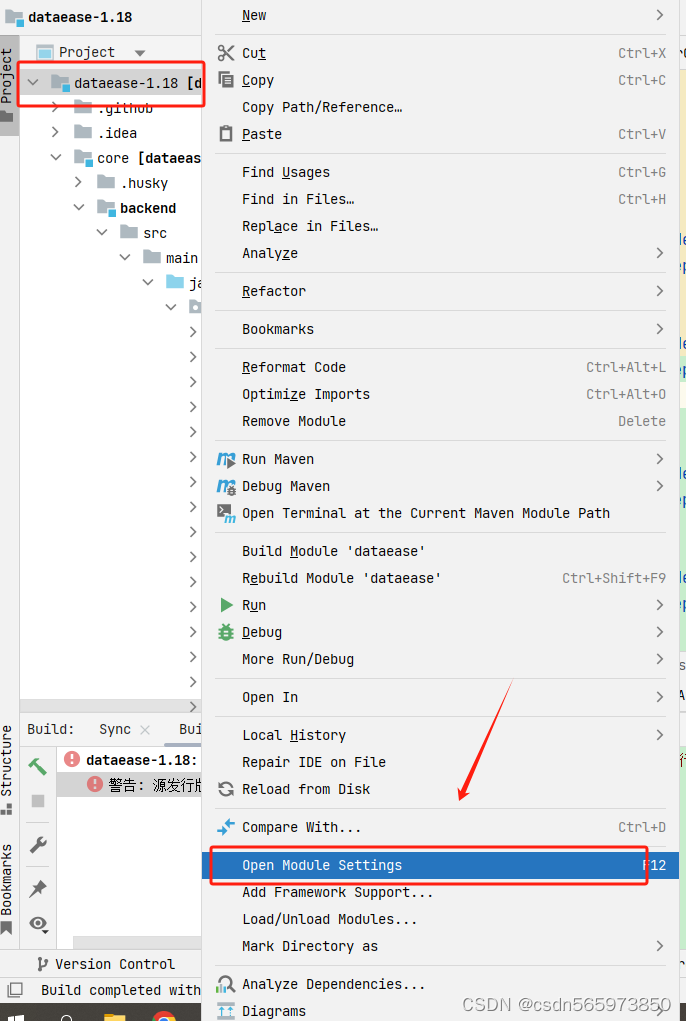Choose Repair IDE on File

tap(441, 762)
